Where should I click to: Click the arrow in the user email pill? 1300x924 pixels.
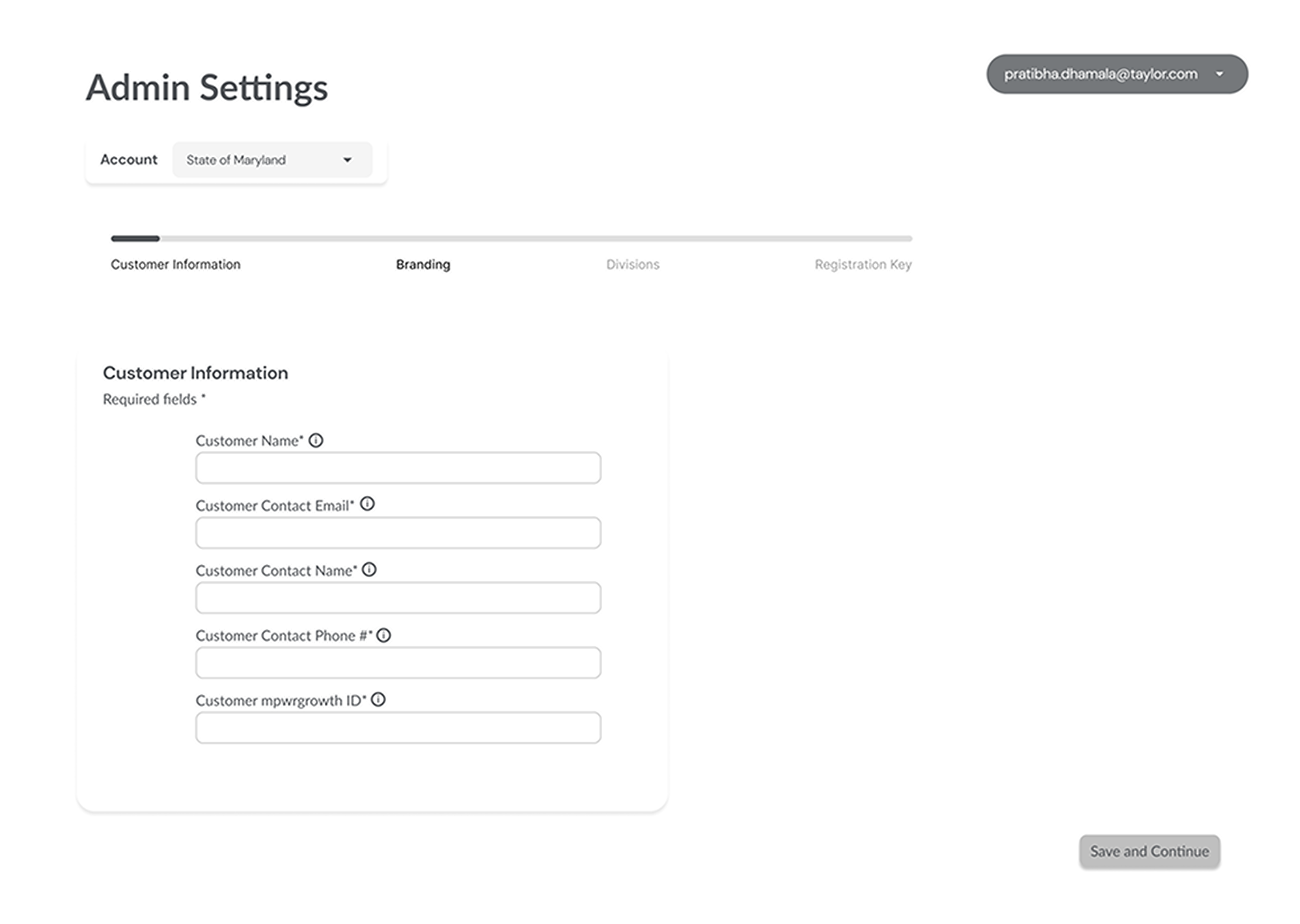(1219, 74)
